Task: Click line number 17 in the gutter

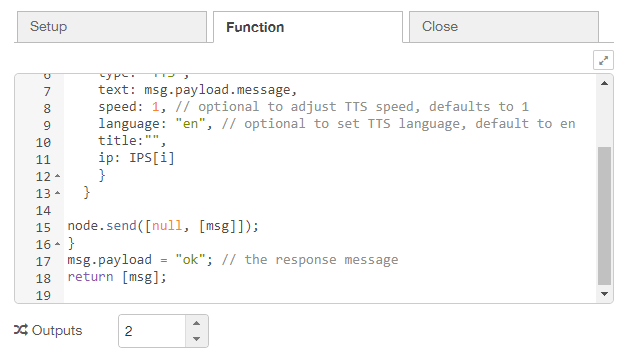Action: [x=43, y=262]
